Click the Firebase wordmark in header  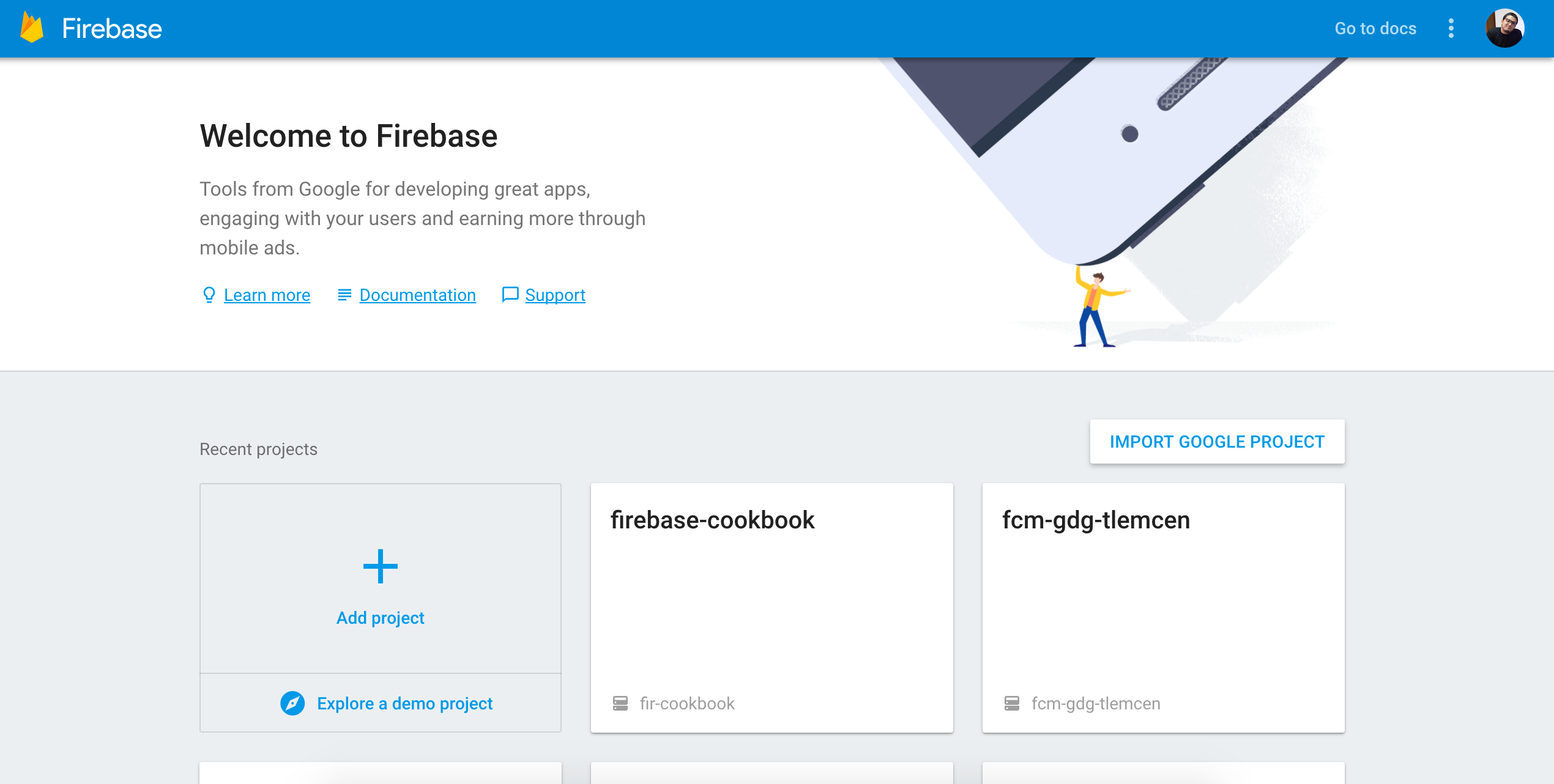coord(112,28)
